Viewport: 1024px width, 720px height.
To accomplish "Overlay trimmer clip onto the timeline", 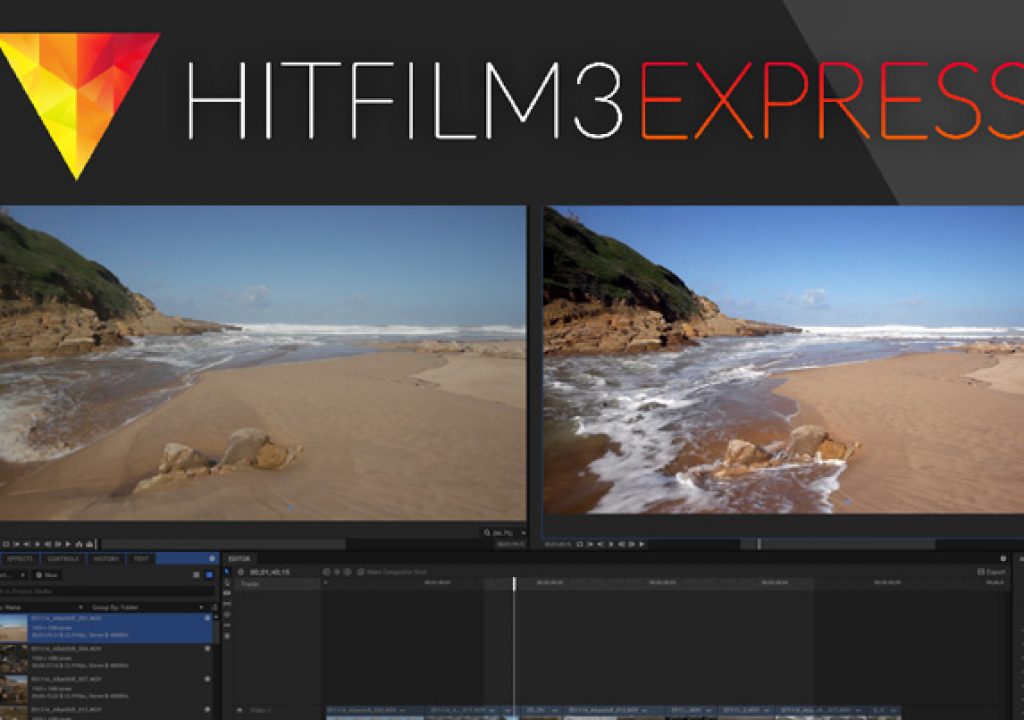I will click(90, 544).
